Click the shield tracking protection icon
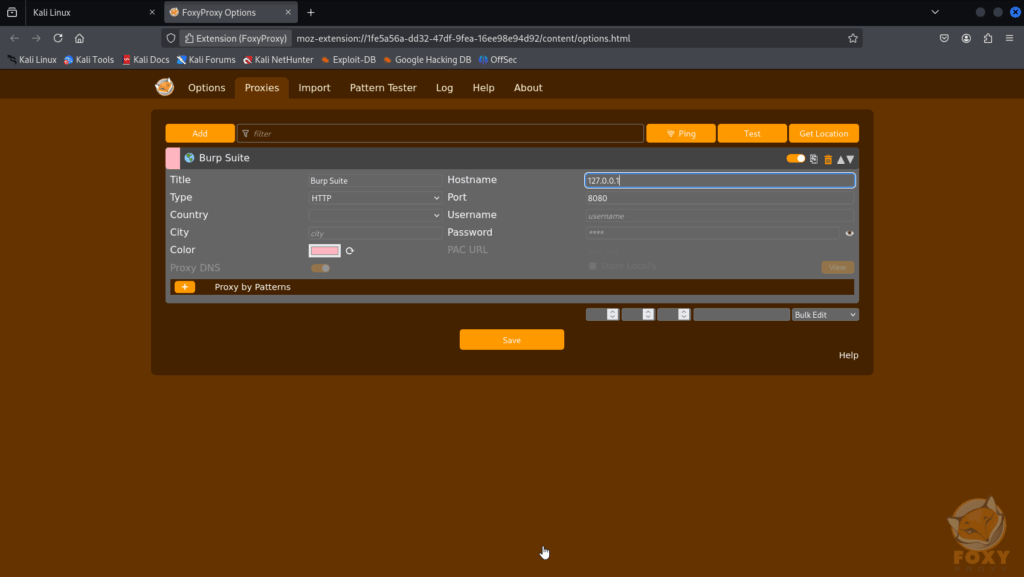The image size is (1024, 577). pos(171,39)
